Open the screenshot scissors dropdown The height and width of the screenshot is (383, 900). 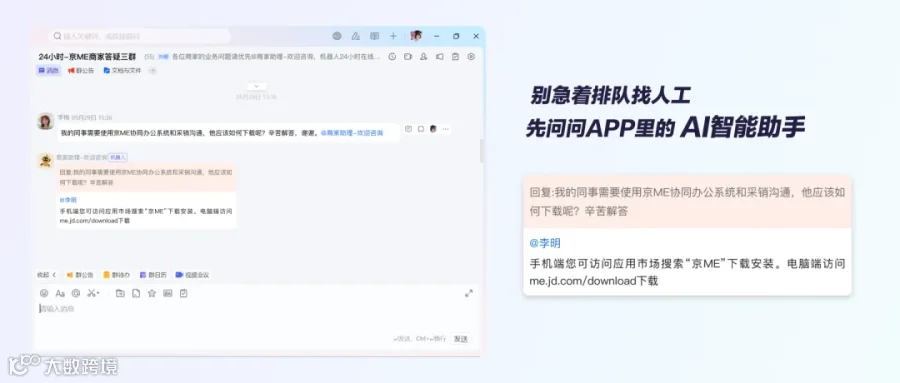(93, 293)
